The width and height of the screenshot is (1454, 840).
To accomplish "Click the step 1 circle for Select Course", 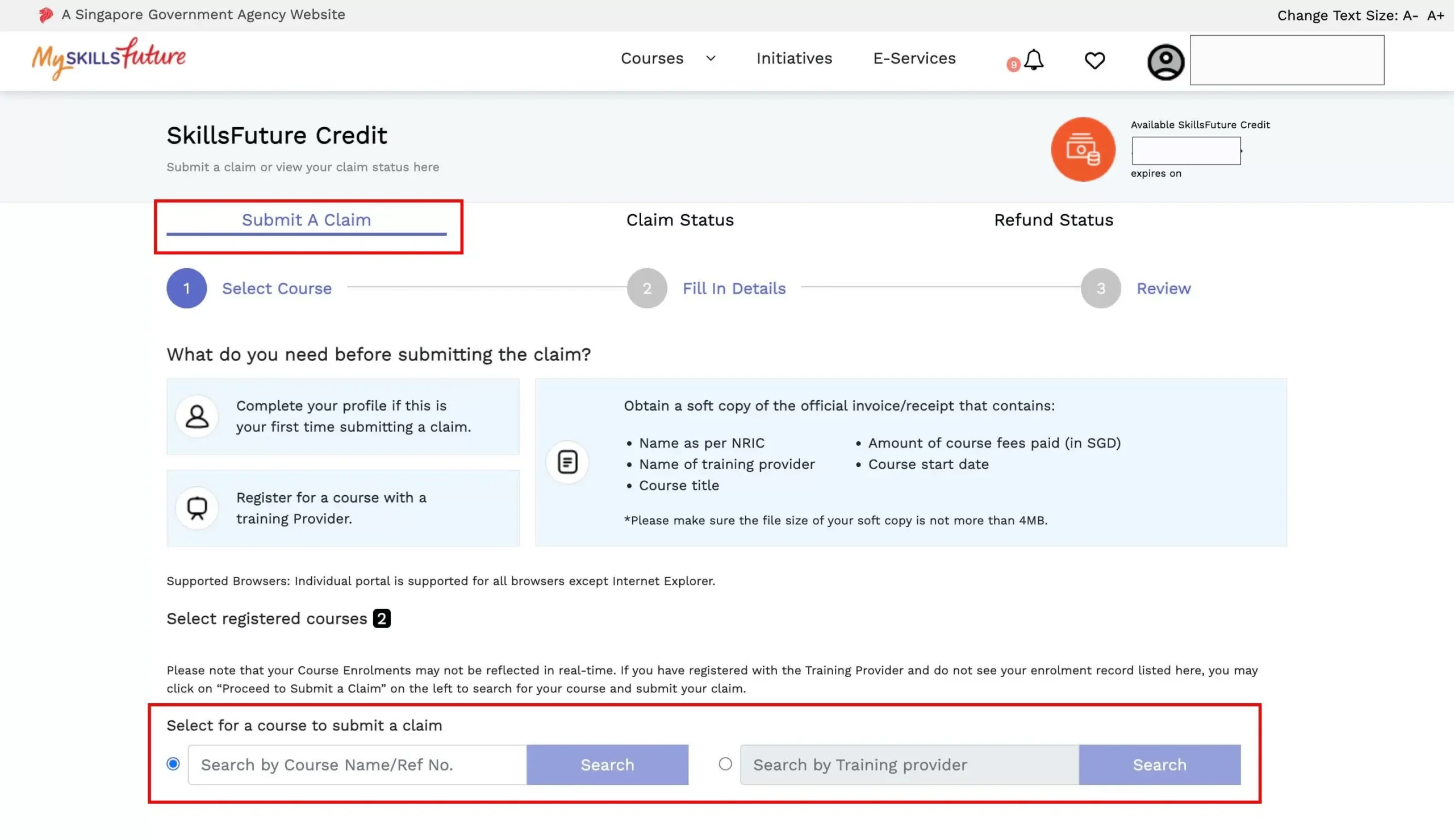I will click(186, 288).
